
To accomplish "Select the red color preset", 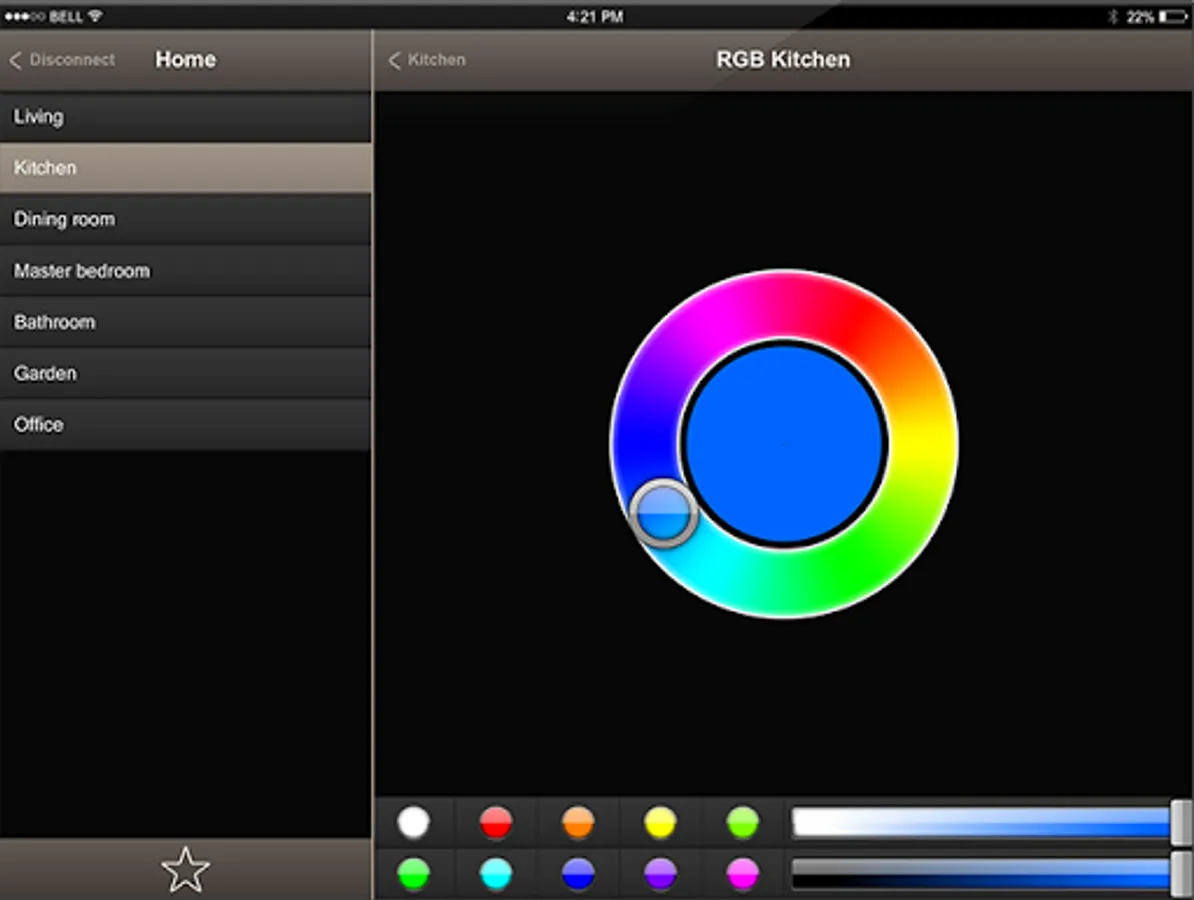I will pos(496,822).
